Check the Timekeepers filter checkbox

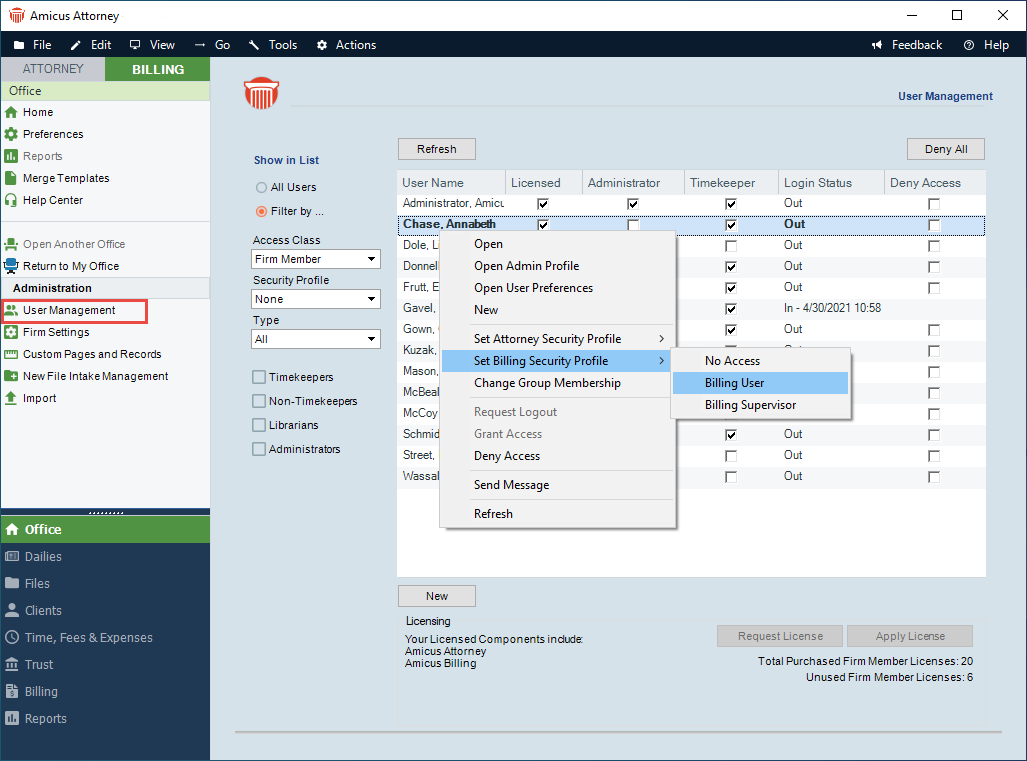click(259, 377)
